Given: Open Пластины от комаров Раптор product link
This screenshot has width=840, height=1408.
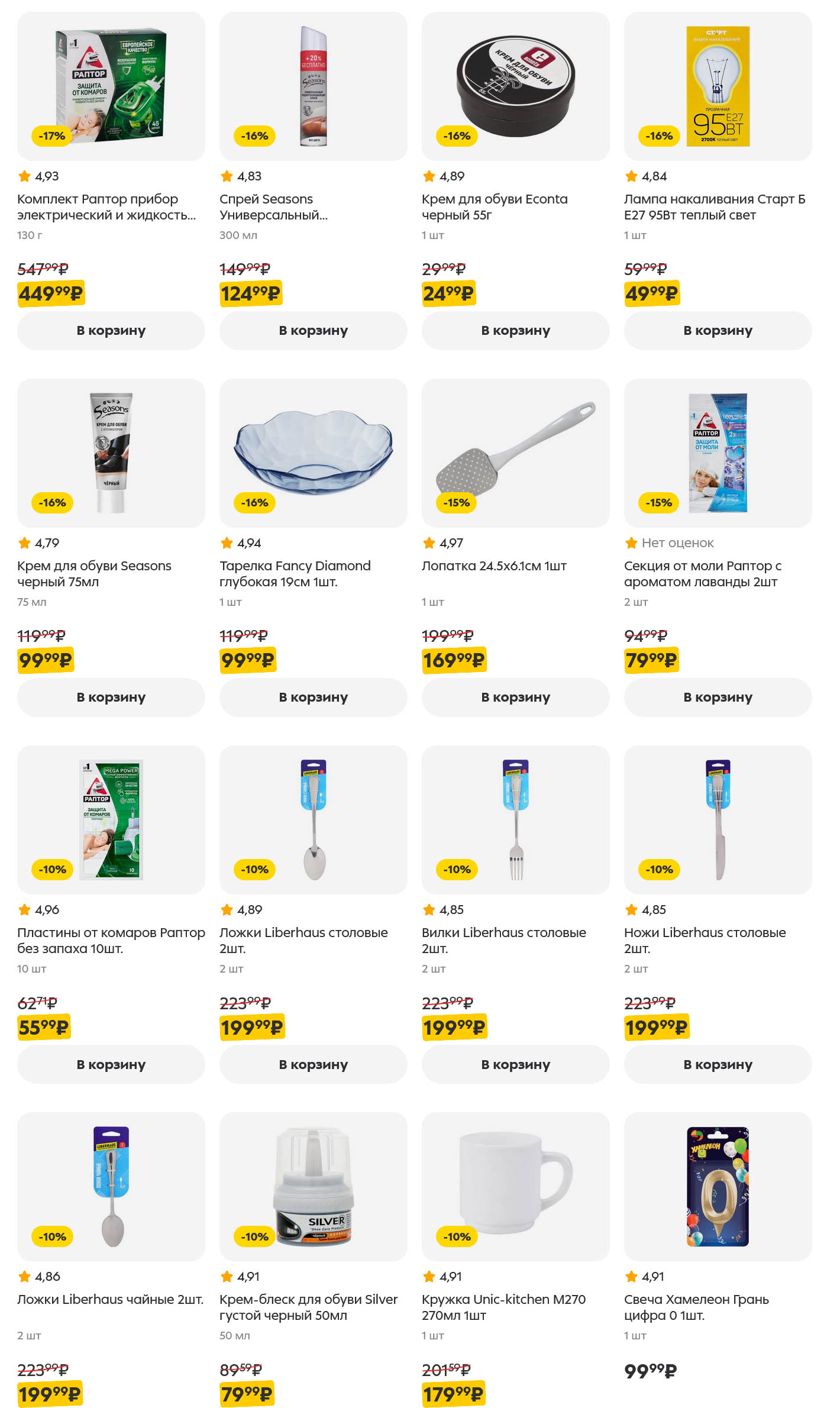Looking at the screenshot, I should coord(111,941).
